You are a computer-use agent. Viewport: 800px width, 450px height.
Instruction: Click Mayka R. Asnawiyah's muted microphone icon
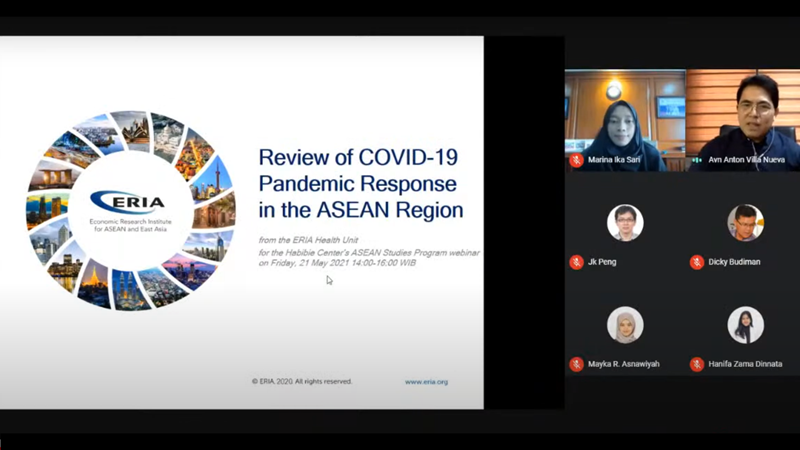click(x=577, y=364)
